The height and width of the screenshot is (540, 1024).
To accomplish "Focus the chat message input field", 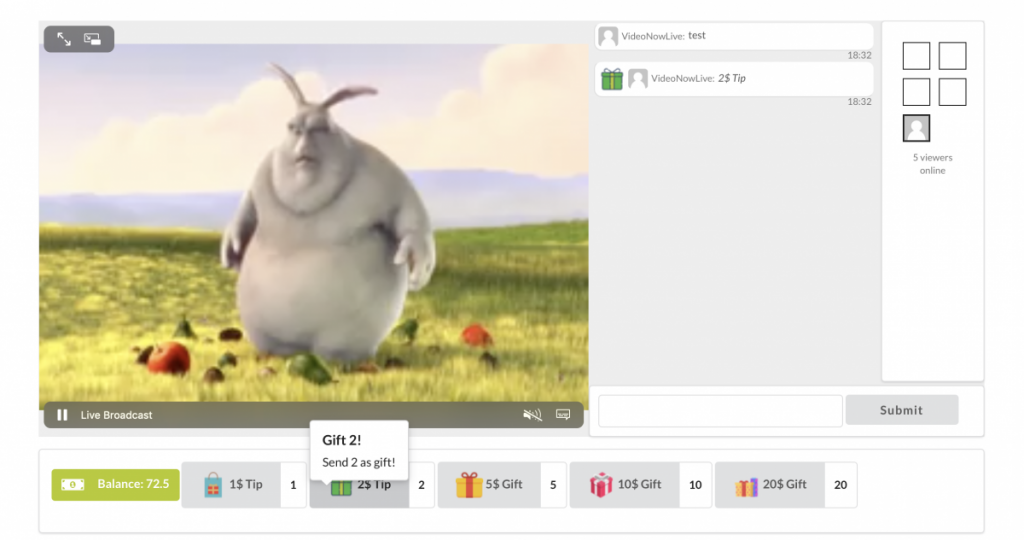I will [x=720, y=411].
